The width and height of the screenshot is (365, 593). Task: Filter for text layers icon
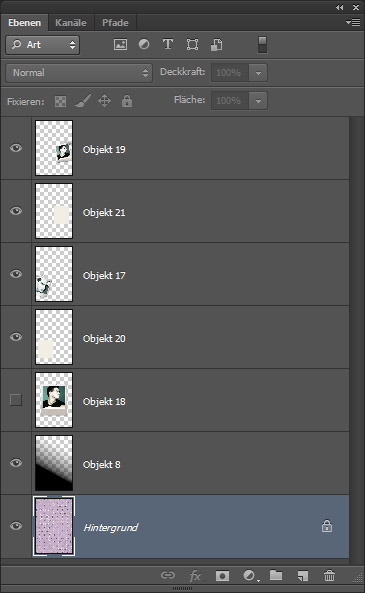click(168, 44)
